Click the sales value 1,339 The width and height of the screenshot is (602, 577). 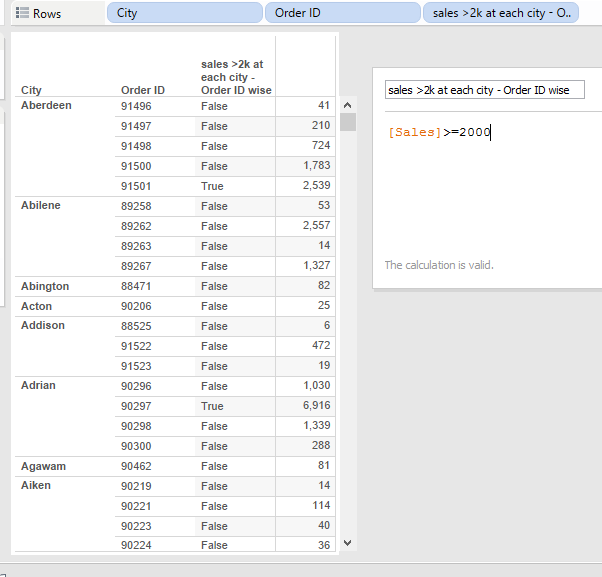click(316, 425)
